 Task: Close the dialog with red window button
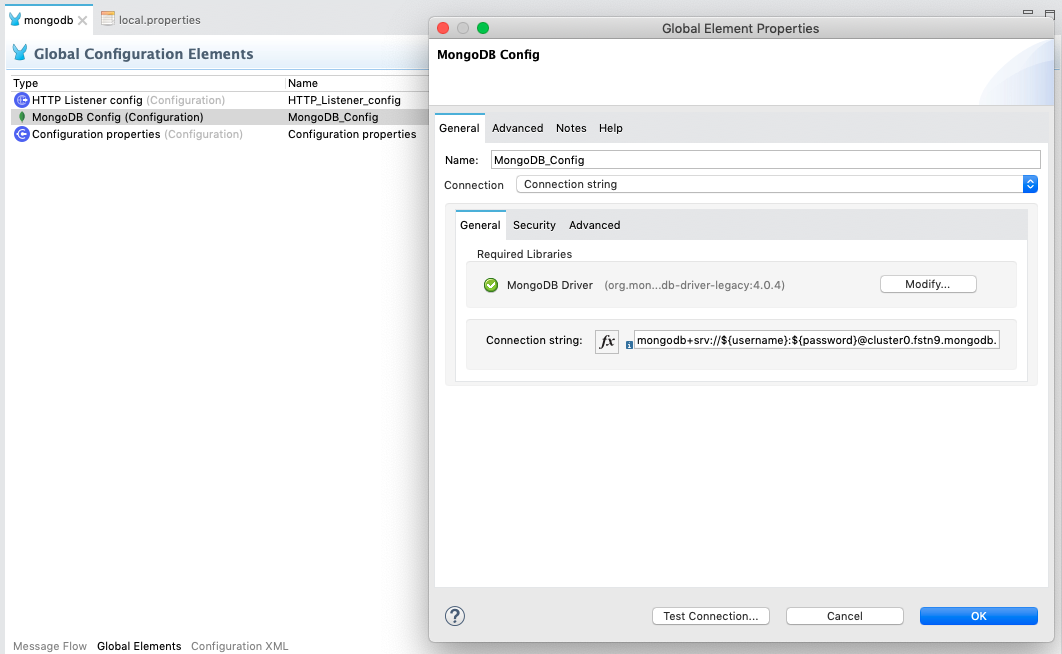pyautogui.click(x=443, y=28)
